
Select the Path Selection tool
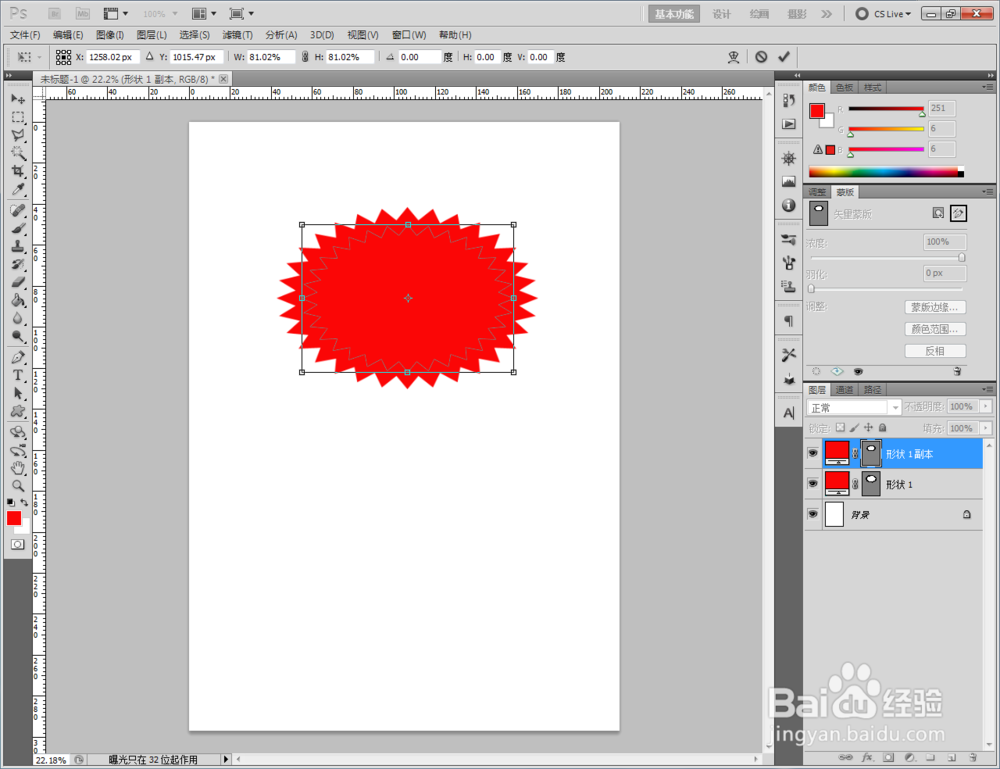click(x=18, y=393)
